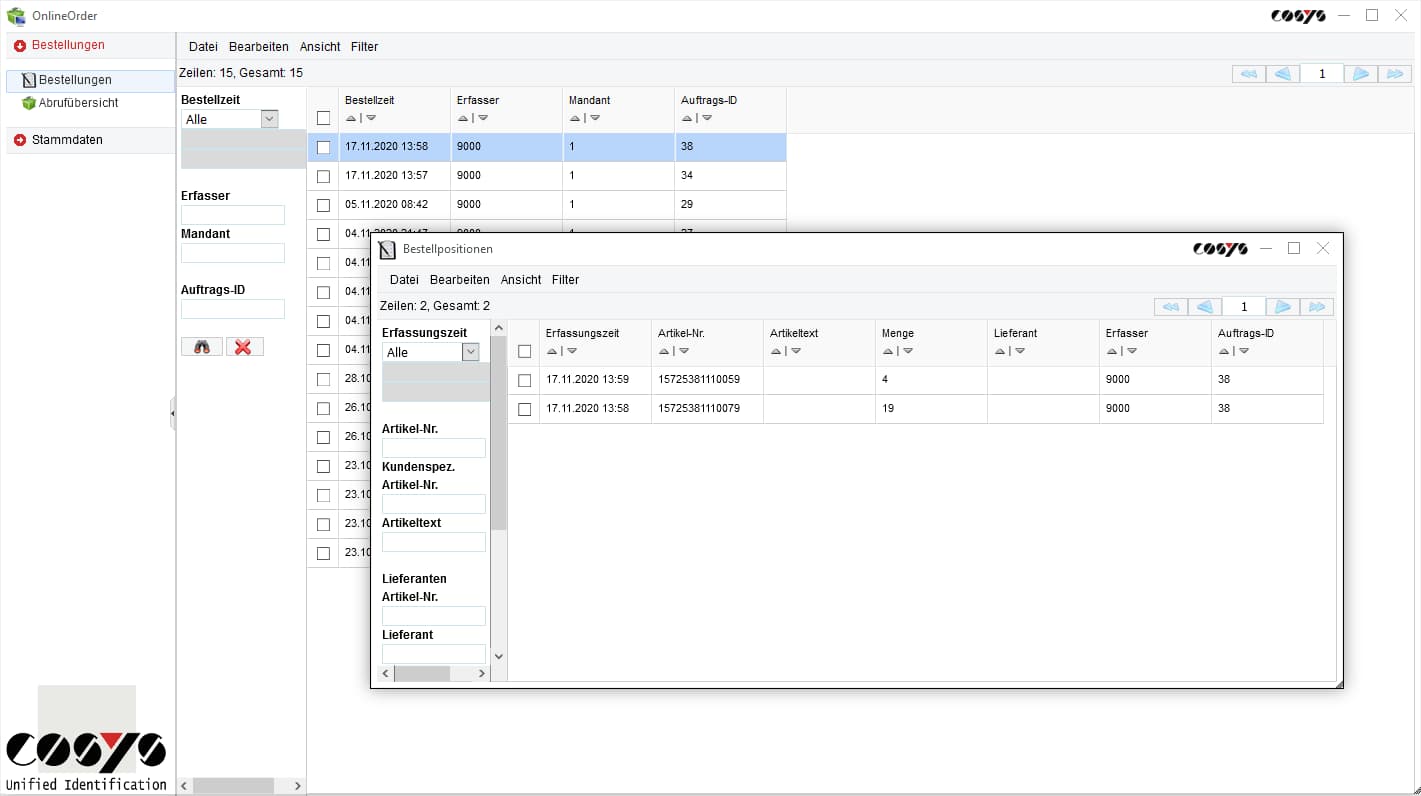
Task: Click the red X clear filter icon
Action: click(x=244, y=347)
